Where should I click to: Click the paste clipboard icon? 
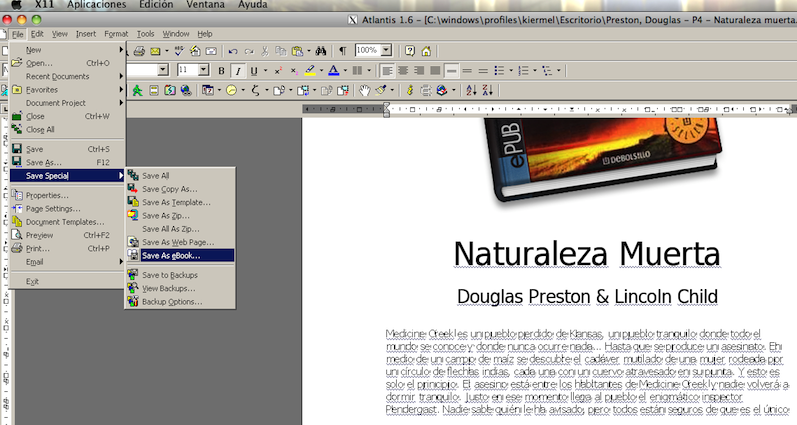click(298, 50)
